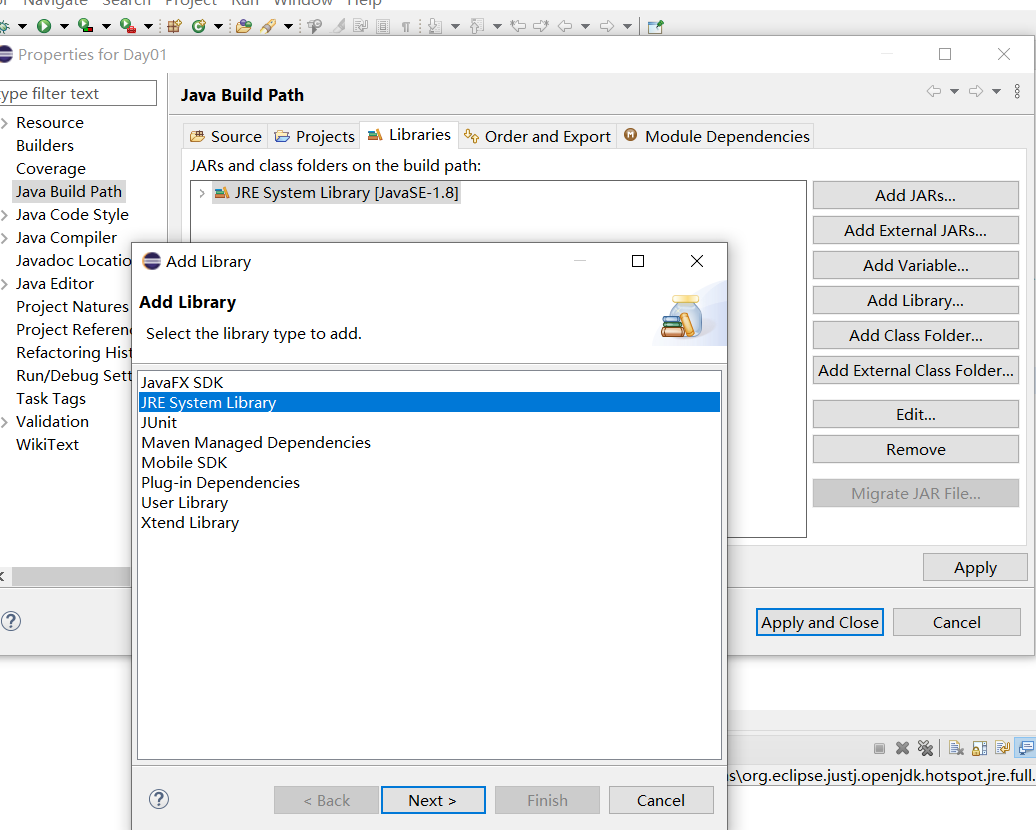The width and height of the screenshot is (1036, 830).
Task: Click the New Java Class toolbar icon
Action: coord(198,26)
